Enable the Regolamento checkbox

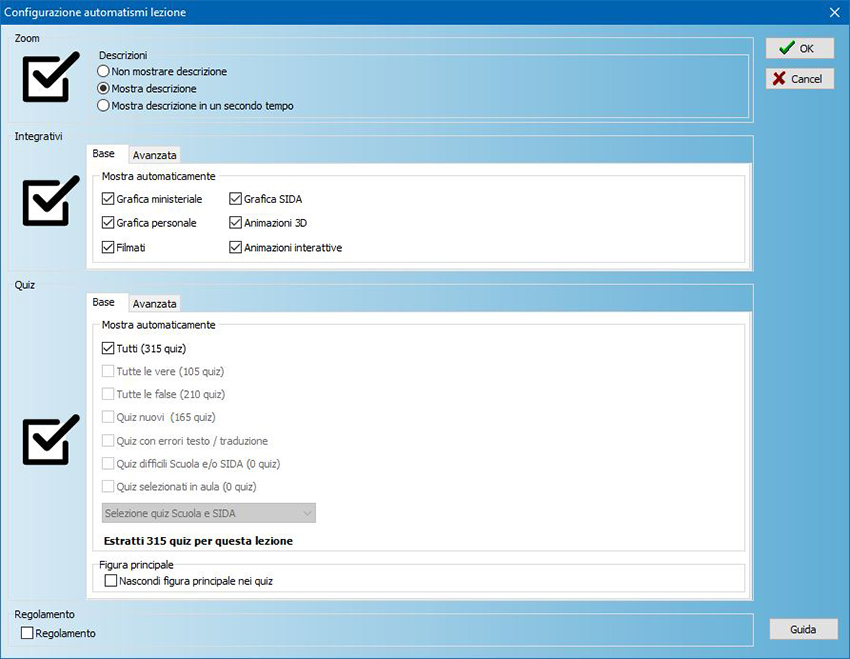click(x=28, y=633)
